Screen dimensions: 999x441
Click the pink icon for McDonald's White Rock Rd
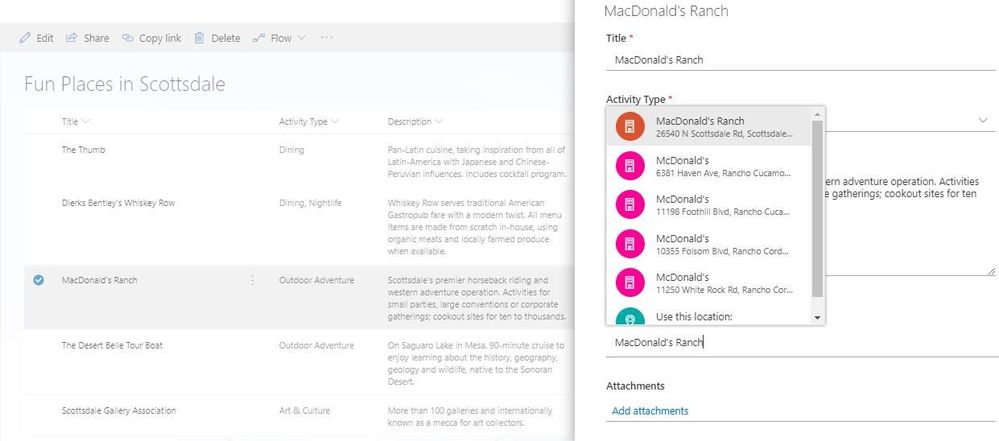(630, 283)
